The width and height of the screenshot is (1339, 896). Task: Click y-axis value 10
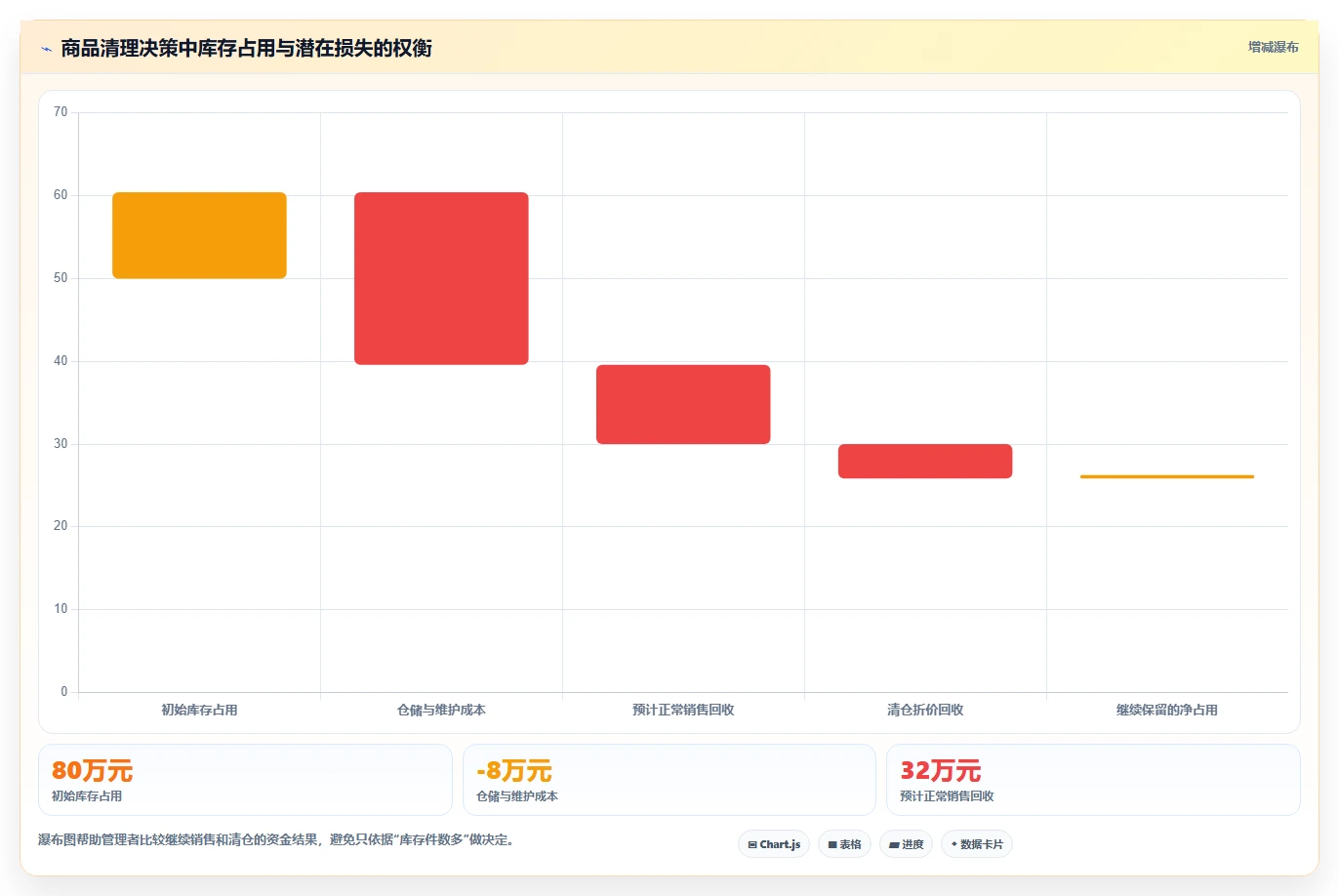click(x=61, y=609)
